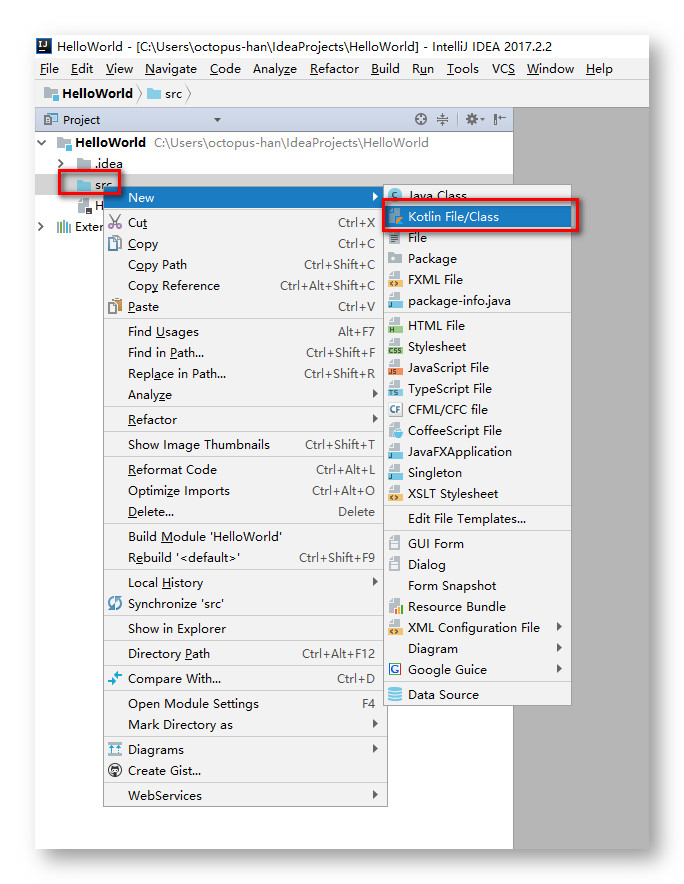Select New in the context menu

pos(244,197)
